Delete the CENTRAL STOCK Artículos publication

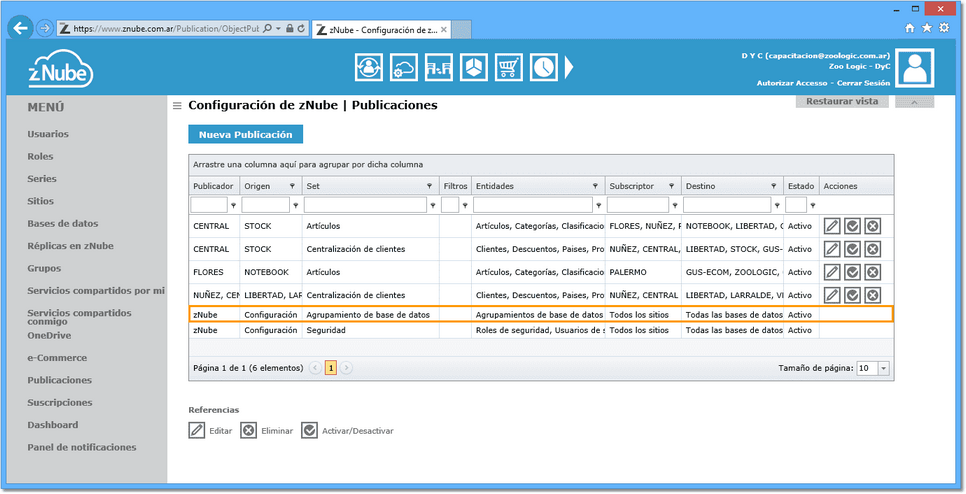coord(872,226)
